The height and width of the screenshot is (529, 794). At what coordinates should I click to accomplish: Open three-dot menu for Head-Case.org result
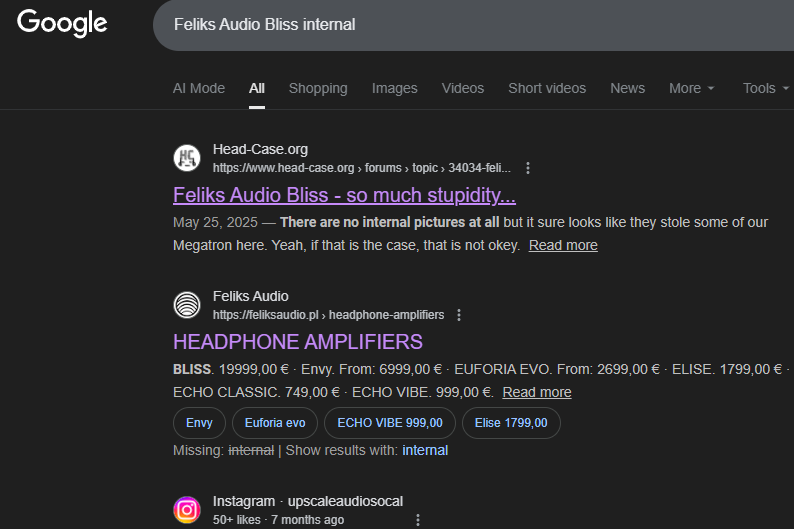528,168
